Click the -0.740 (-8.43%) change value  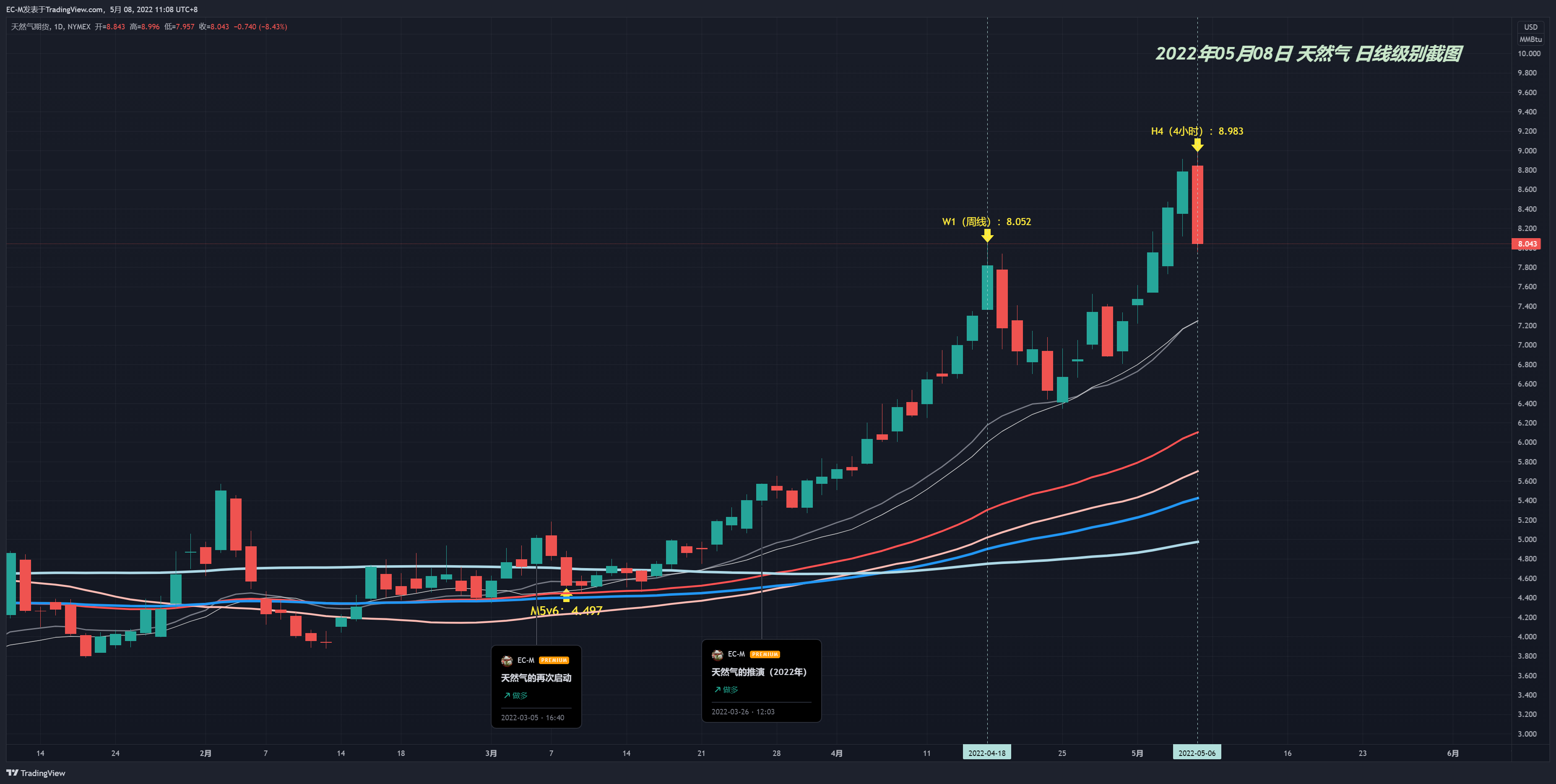(260, 26)
